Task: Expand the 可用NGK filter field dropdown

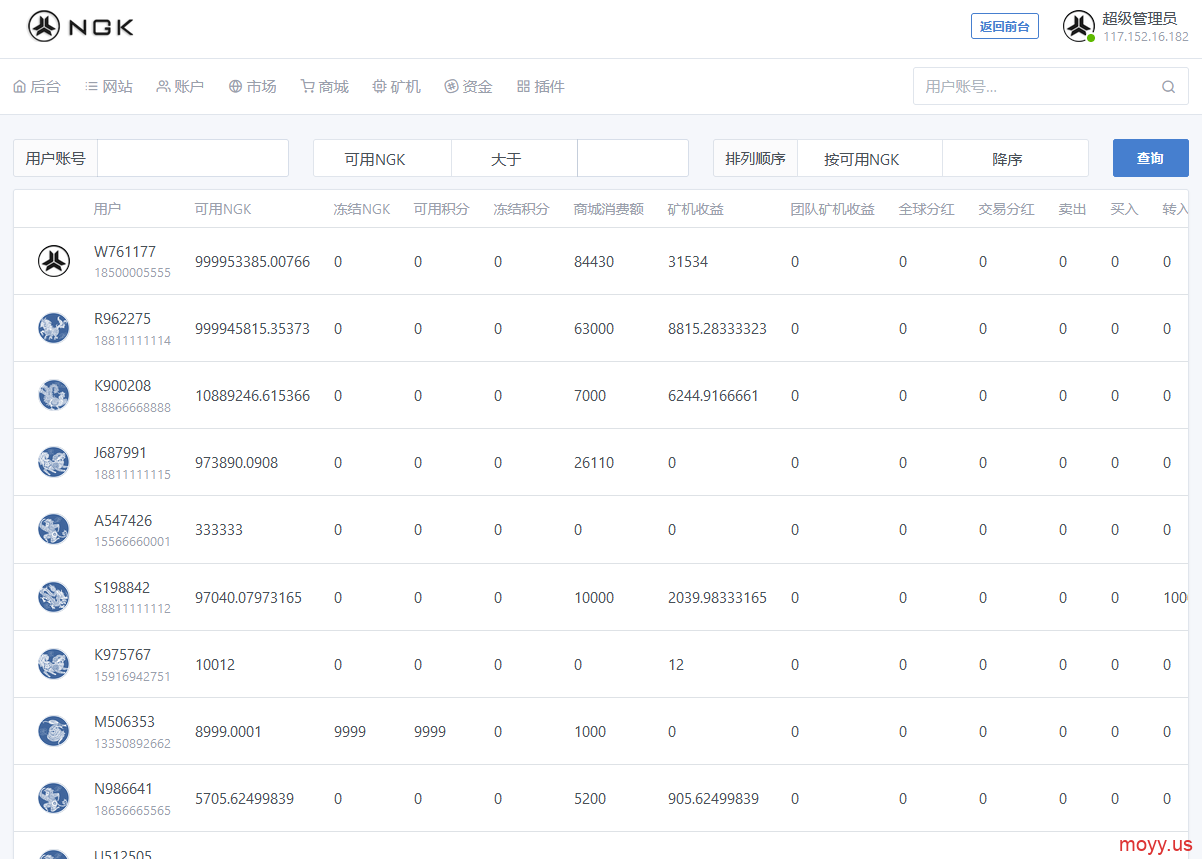Action: tap(382, 158)
